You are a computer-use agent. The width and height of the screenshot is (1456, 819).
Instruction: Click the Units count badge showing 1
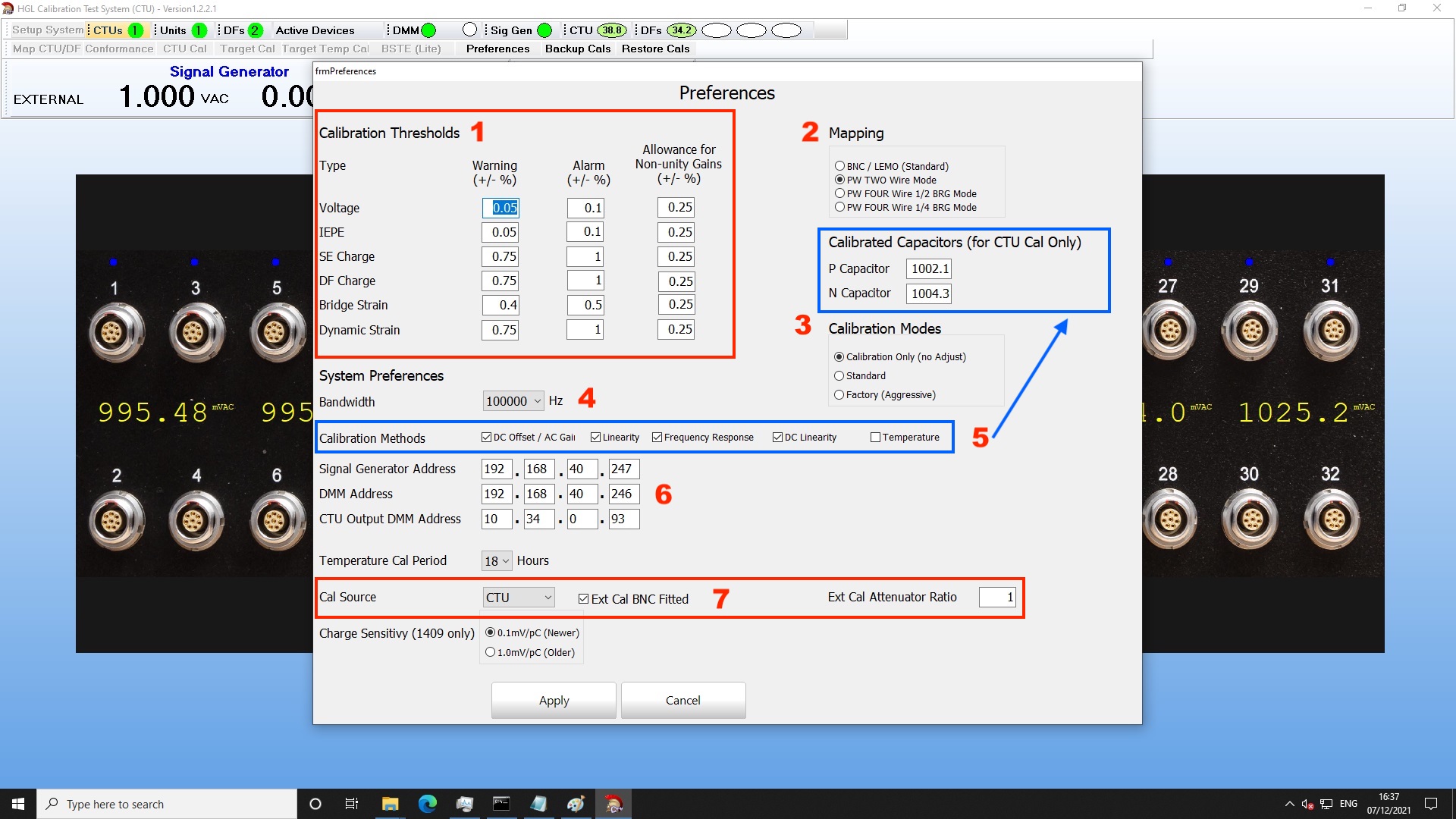click(199, 30)
